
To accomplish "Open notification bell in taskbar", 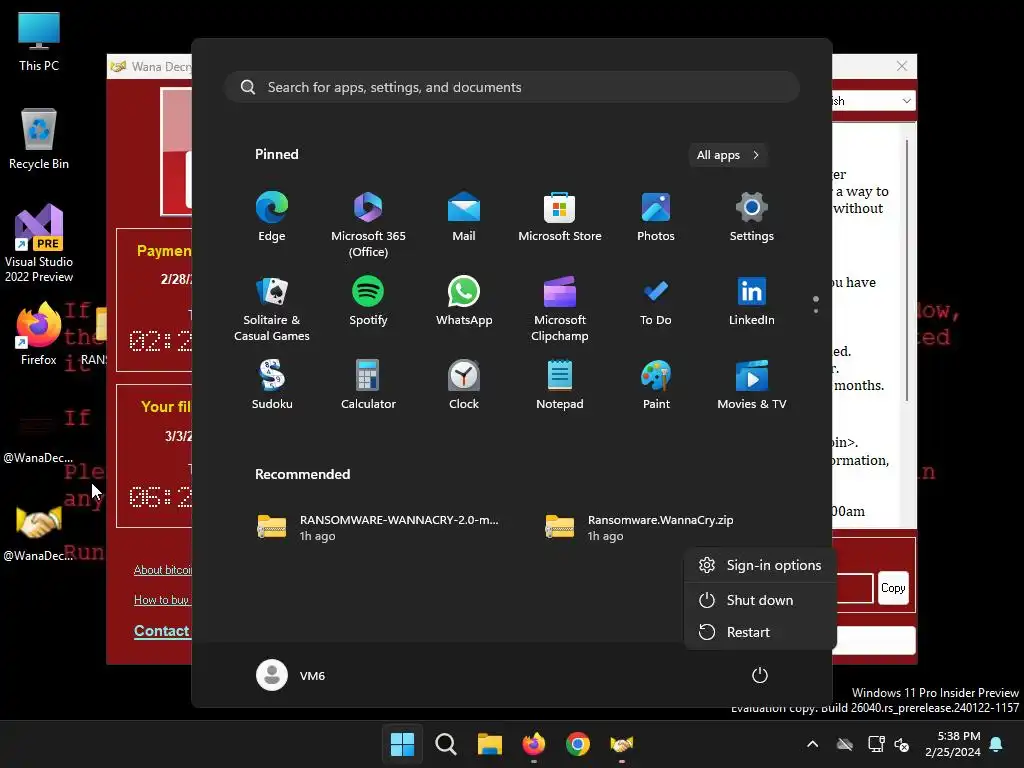I will [997, 744].
